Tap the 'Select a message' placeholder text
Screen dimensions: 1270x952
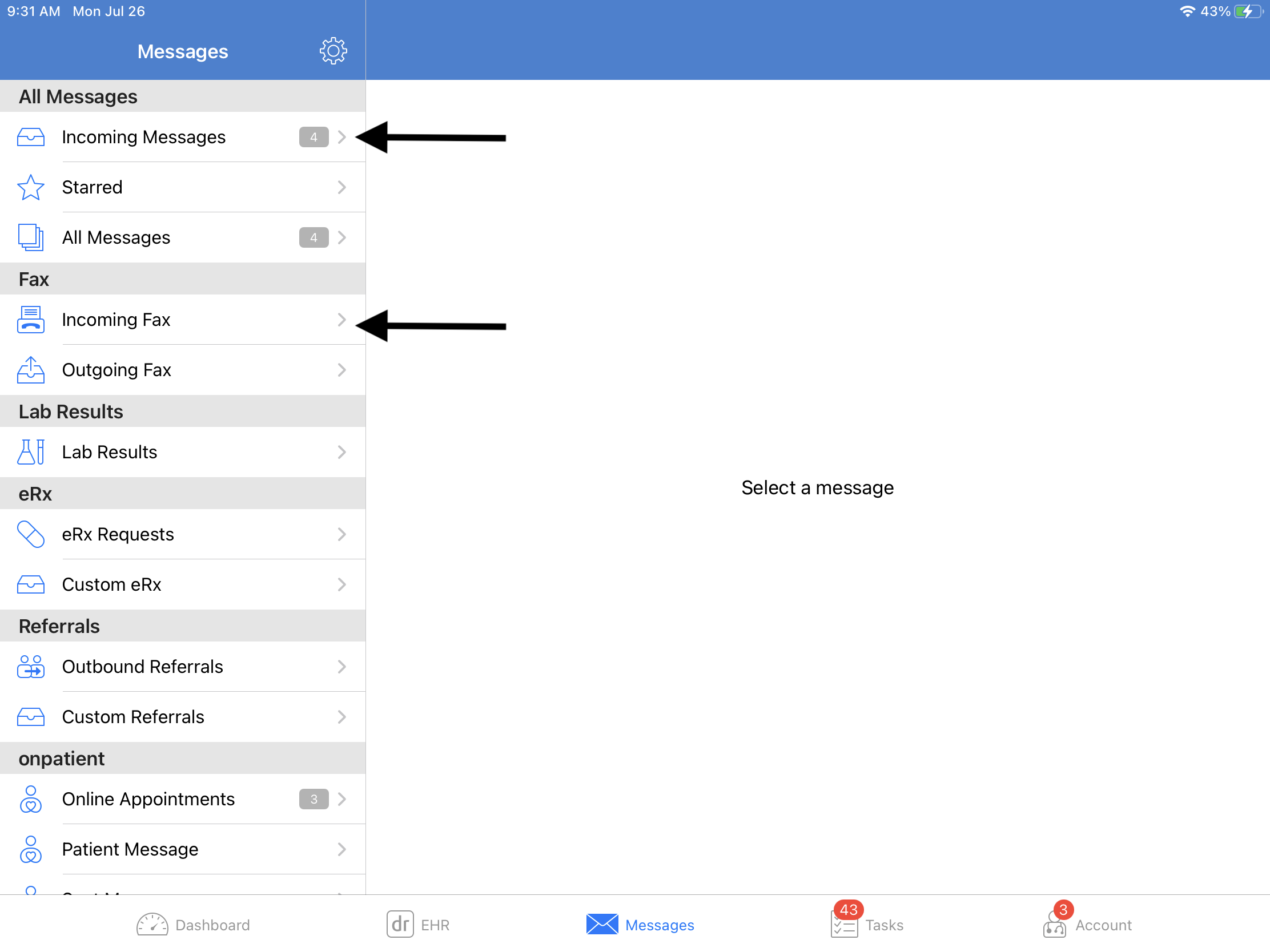(x=817, y=487)
